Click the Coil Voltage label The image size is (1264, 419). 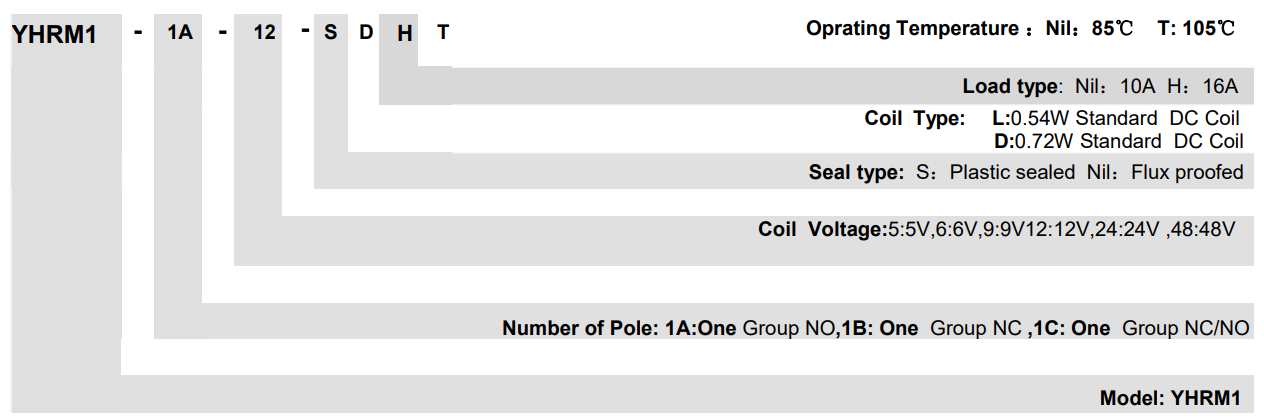point(823,229)
